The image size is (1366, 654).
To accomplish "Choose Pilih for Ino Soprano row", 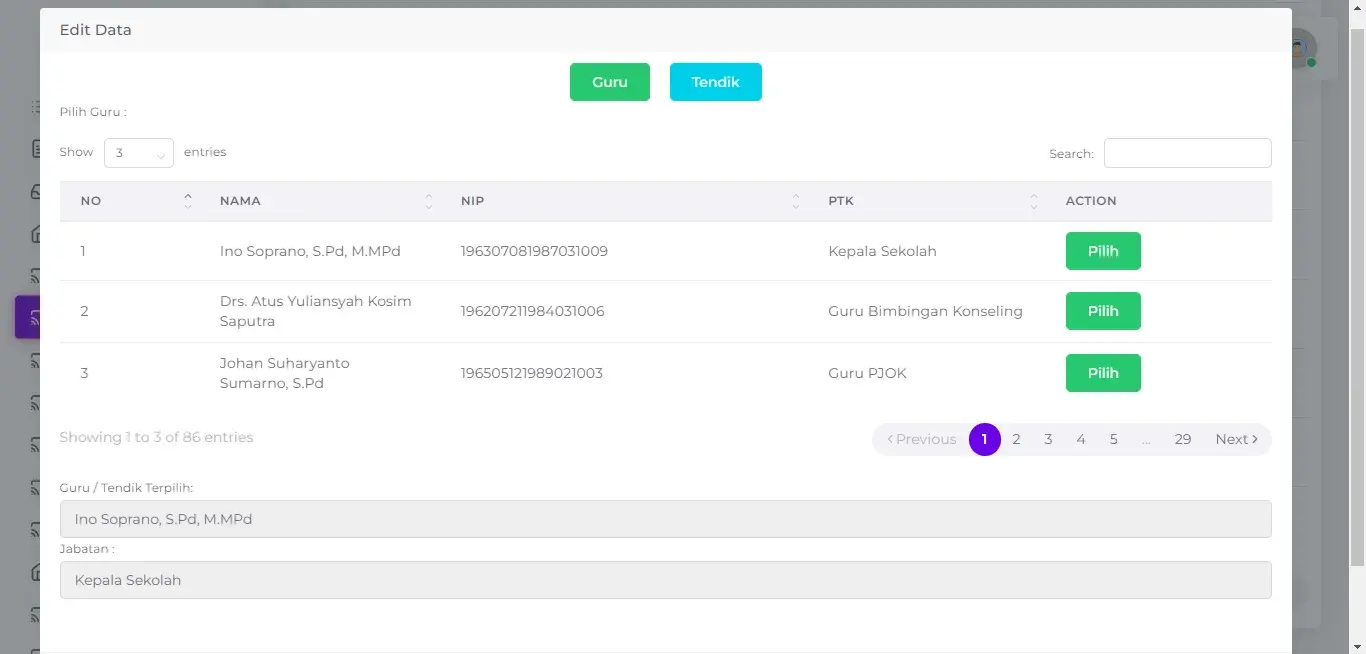I will click(1103, 251).
